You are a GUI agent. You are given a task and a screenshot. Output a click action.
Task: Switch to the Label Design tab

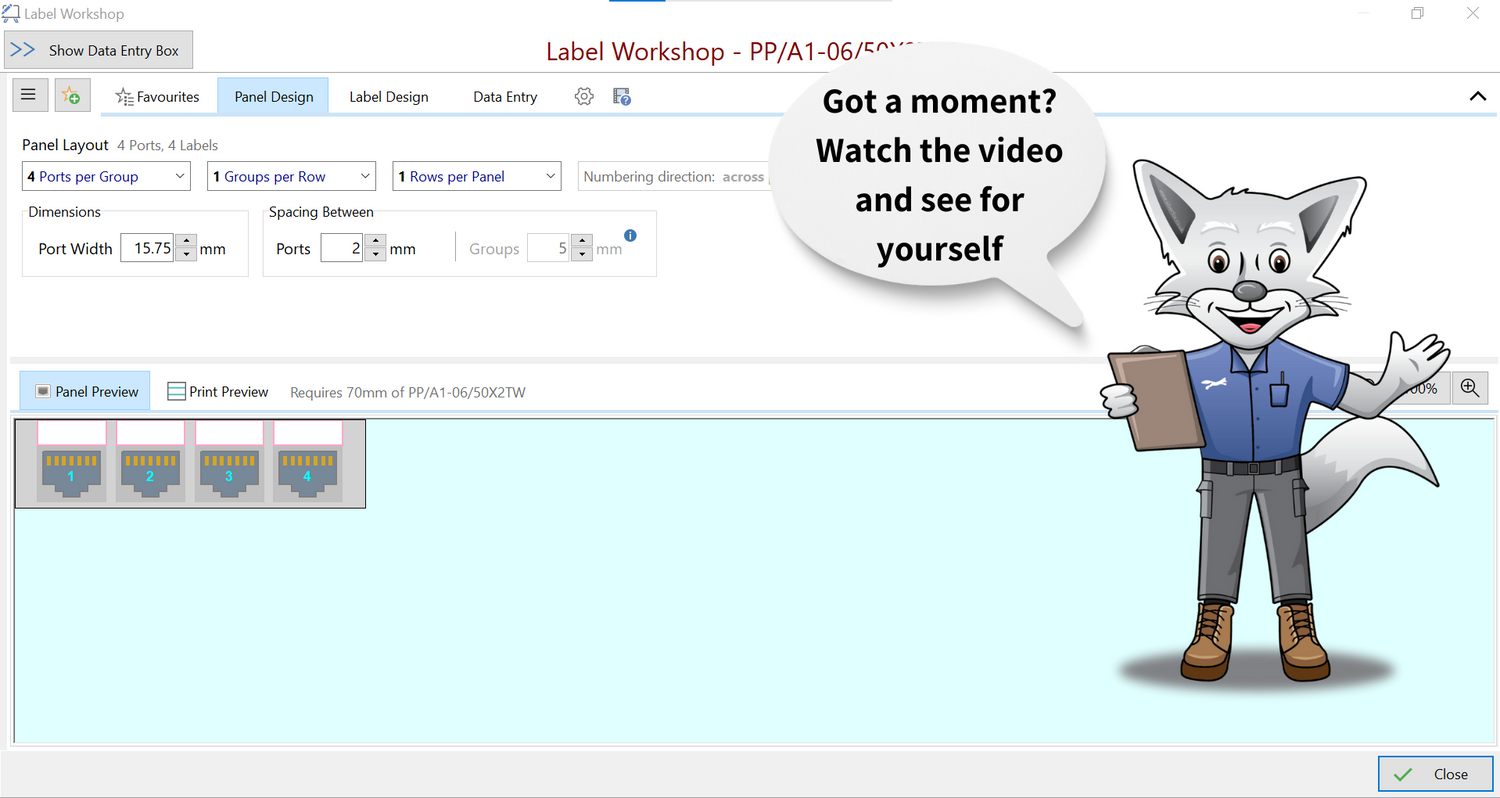(x=388, y=97)
